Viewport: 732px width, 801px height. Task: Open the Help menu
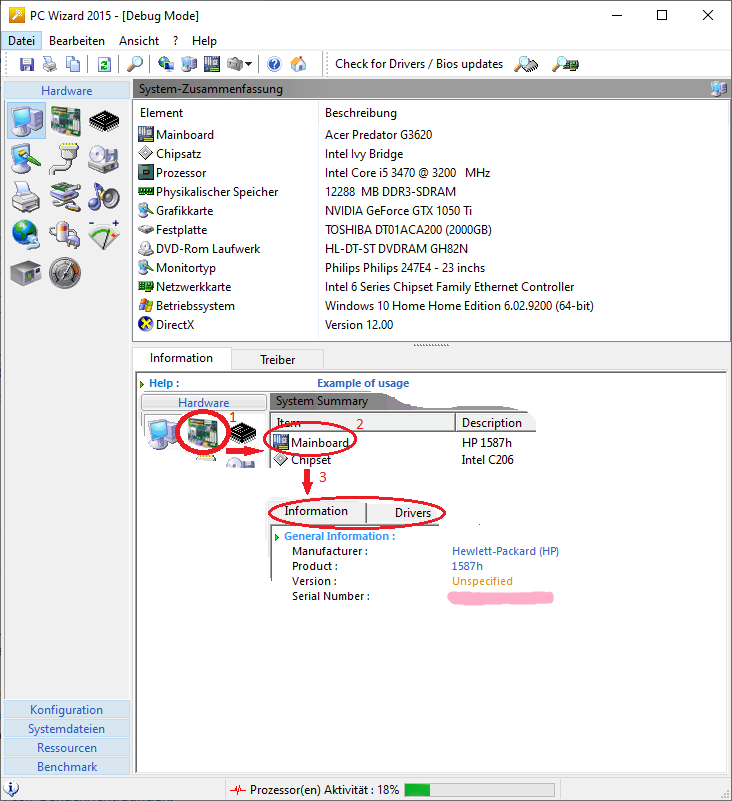pos(204,41)
